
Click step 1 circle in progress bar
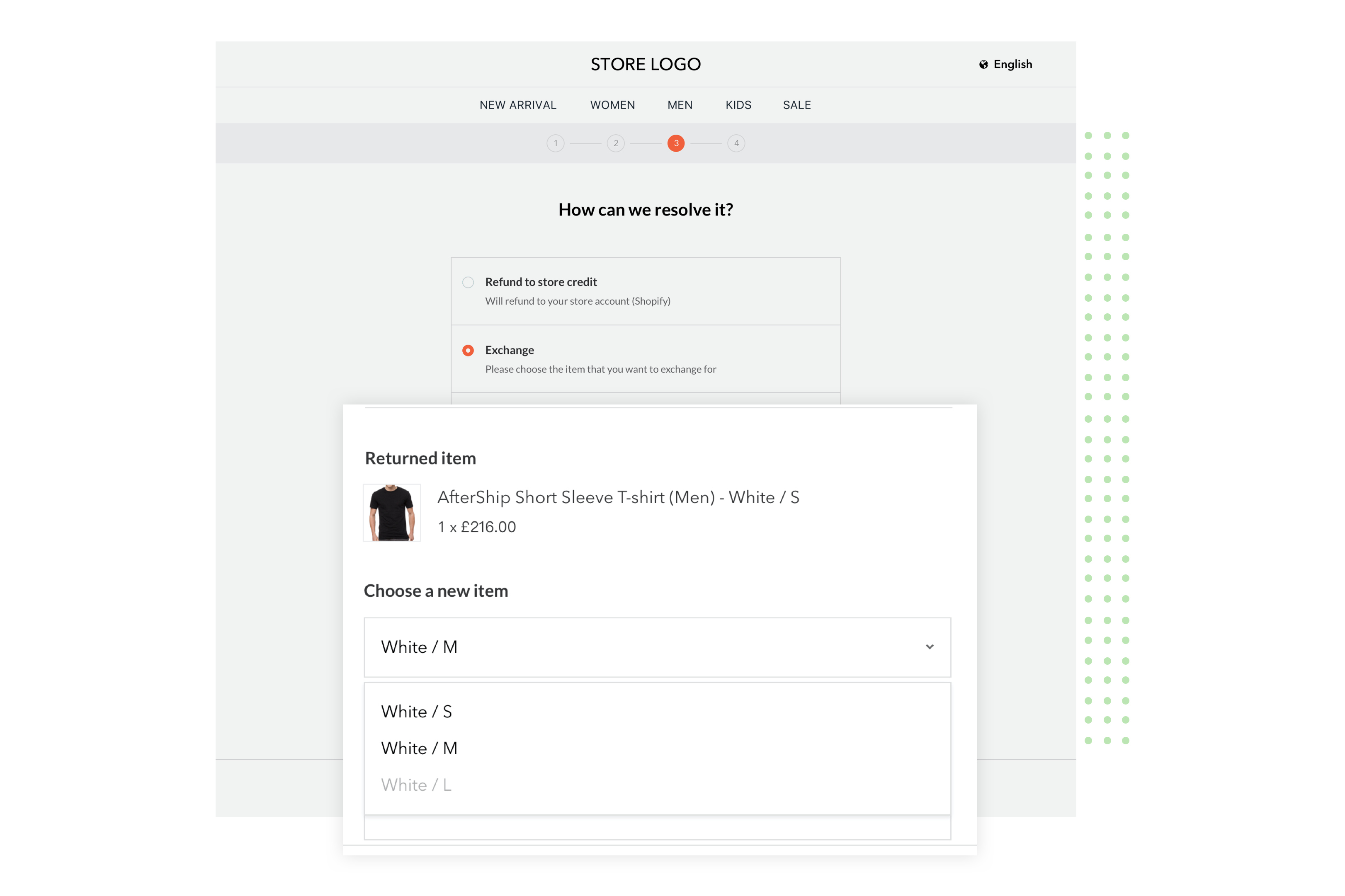555,143
